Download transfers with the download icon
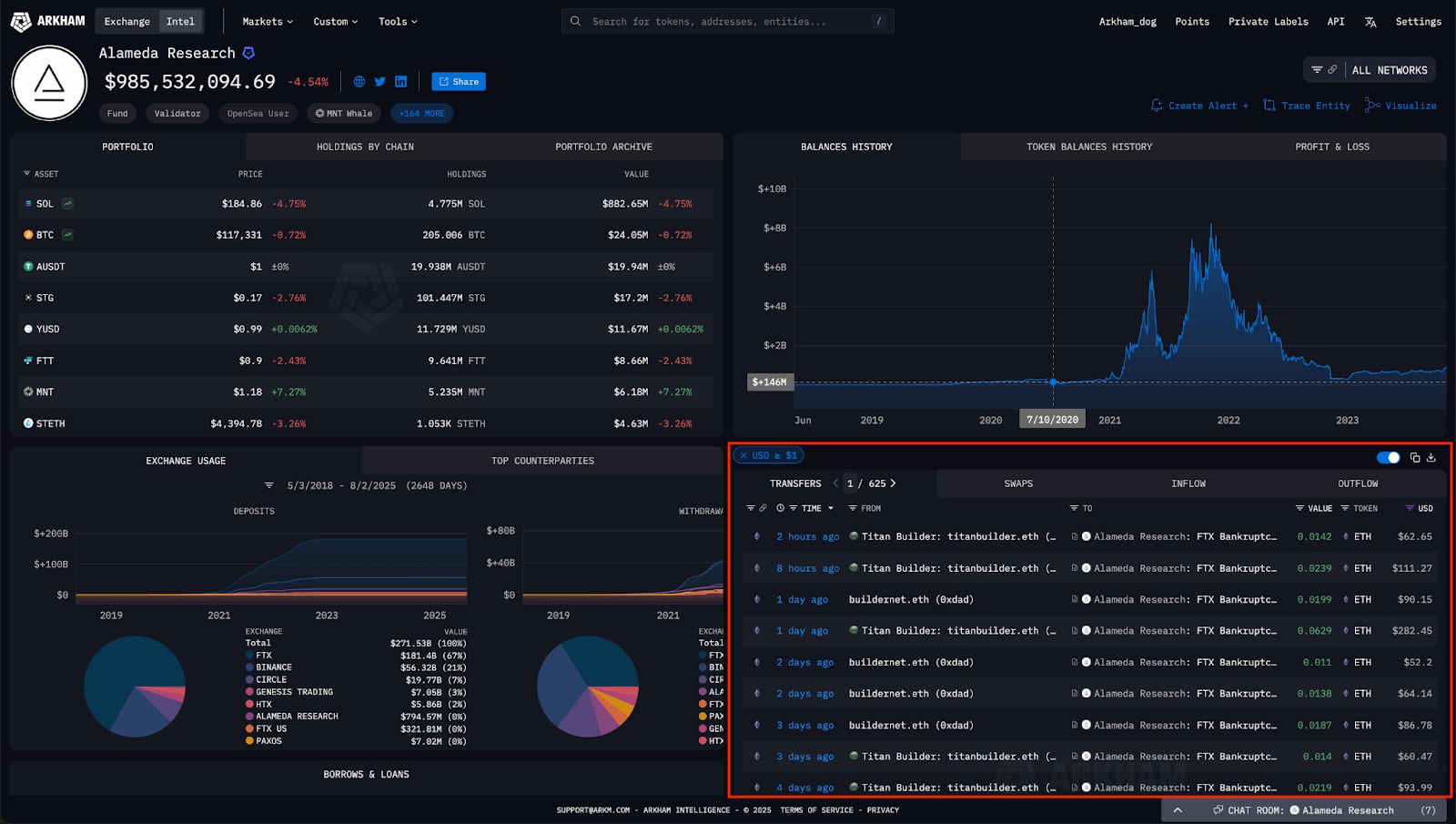The image size is (1456, 824). click(x=1431, y=457)
